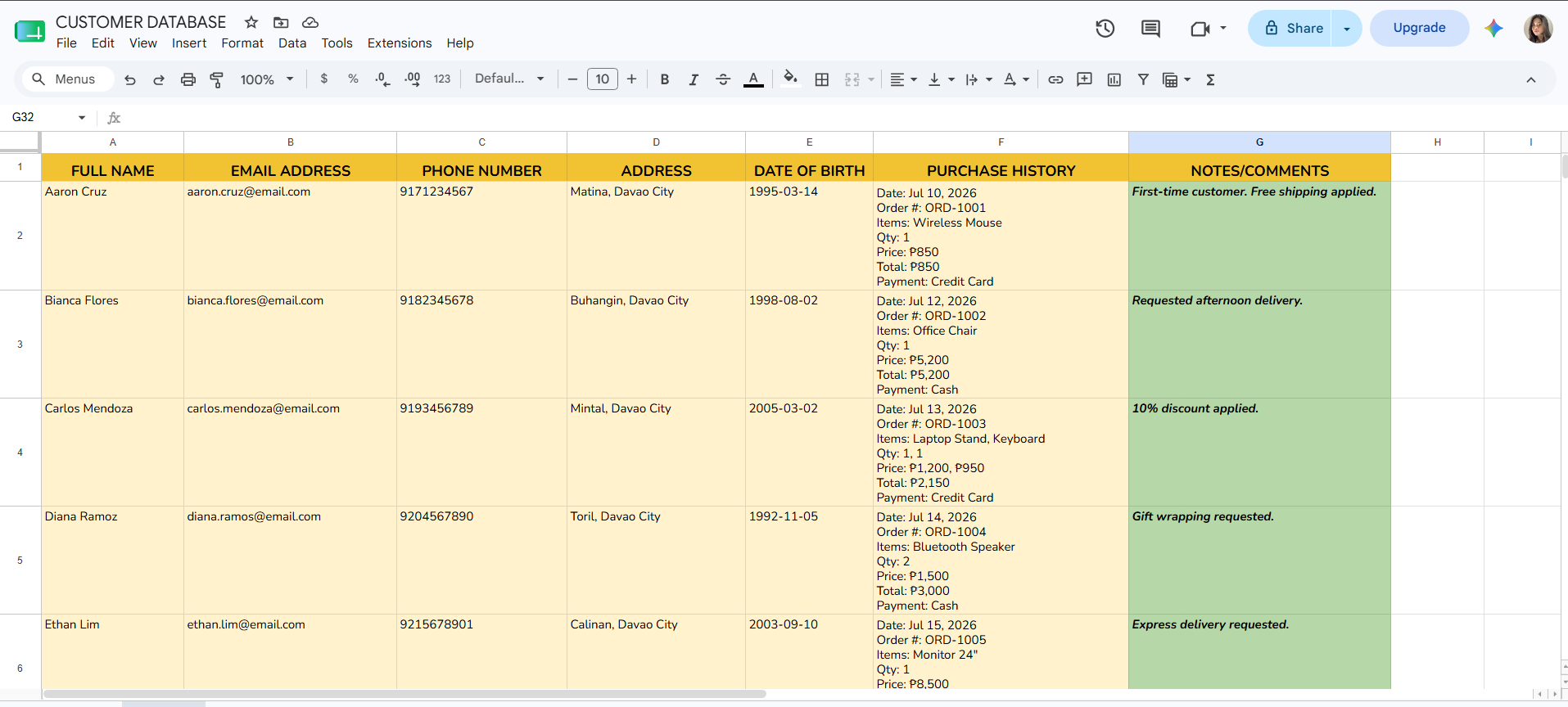Click the Share button
1568x707 pixels.
1290,29
